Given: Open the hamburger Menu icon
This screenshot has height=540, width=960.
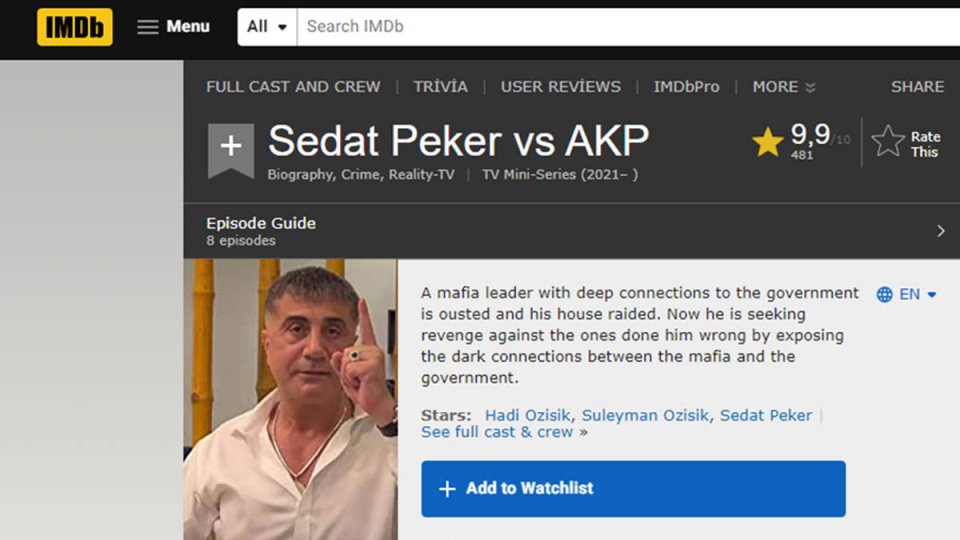Looking at the screenshot, I should pyautogui.click(x=148, y=27).
